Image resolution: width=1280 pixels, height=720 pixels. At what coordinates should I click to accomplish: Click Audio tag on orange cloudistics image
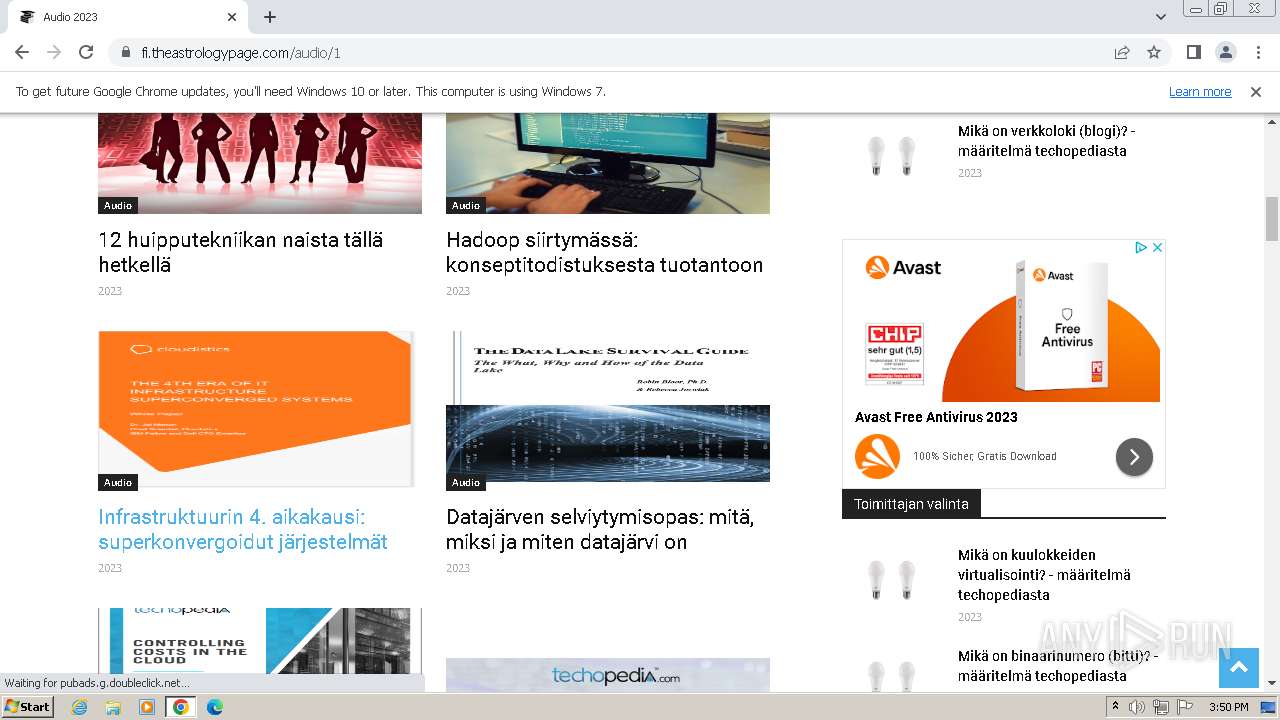coord(118,482)
